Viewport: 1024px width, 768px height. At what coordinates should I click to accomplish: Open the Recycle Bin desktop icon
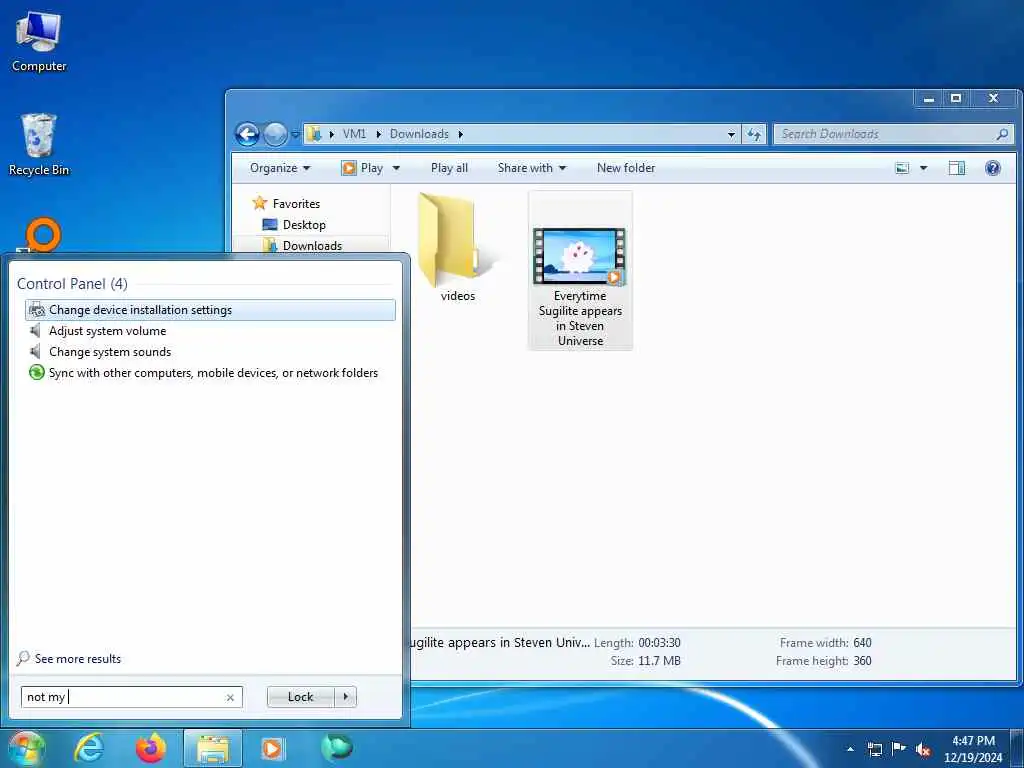click(x=39, y=144)
